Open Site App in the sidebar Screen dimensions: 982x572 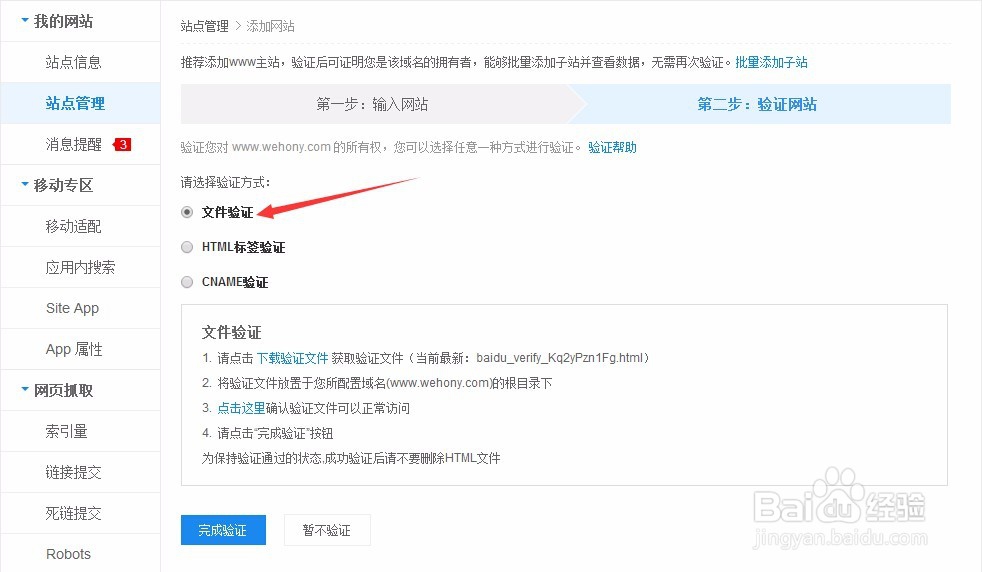(x=73, y=308)
